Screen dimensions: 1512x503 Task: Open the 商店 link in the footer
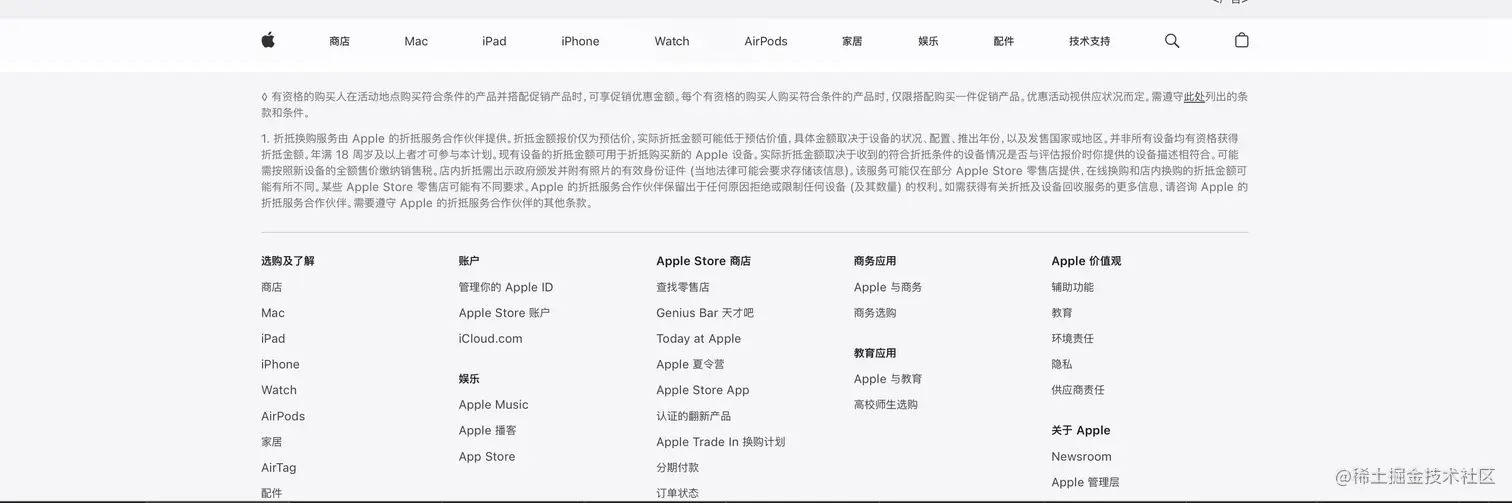pyautogui.click(x=271, y=287)
